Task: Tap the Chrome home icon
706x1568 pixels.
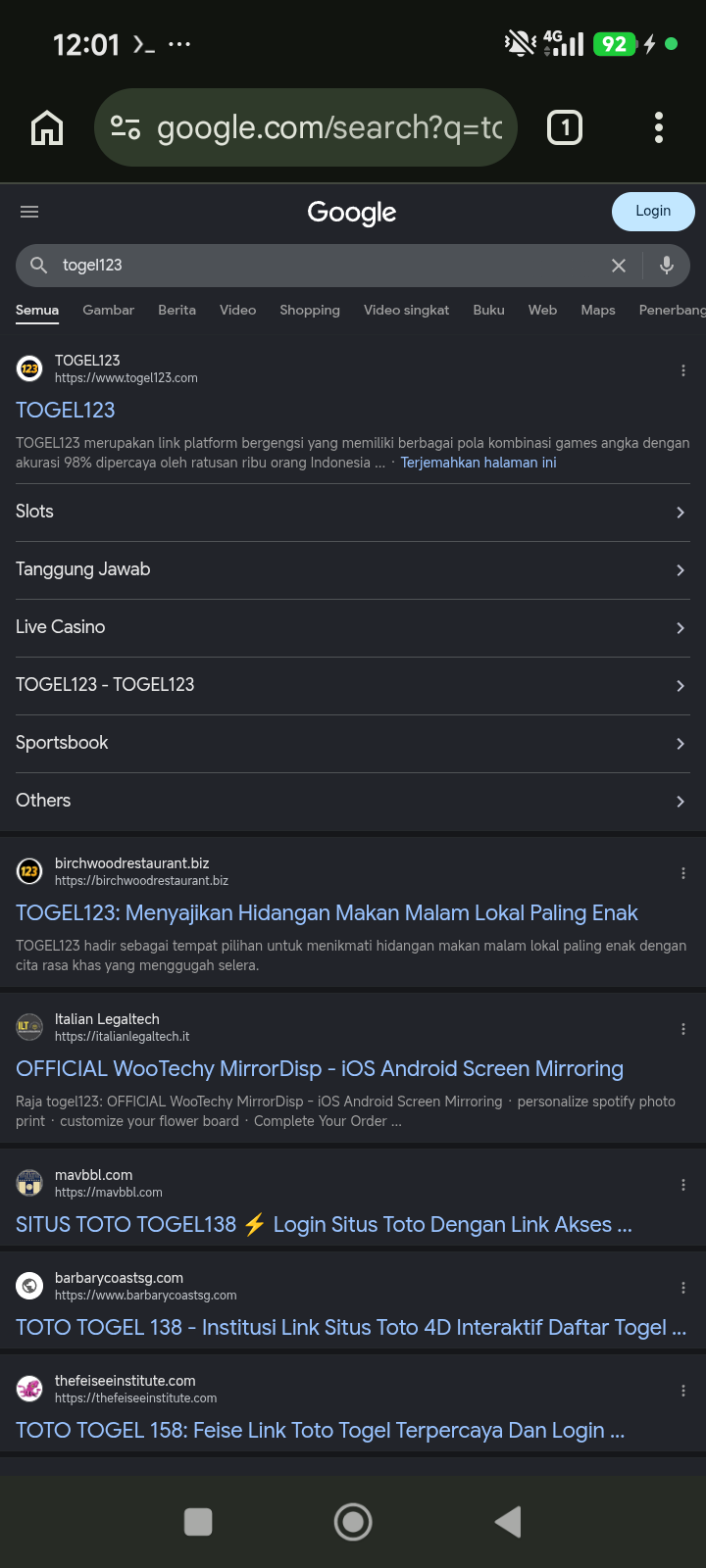Action: [47, 127]
